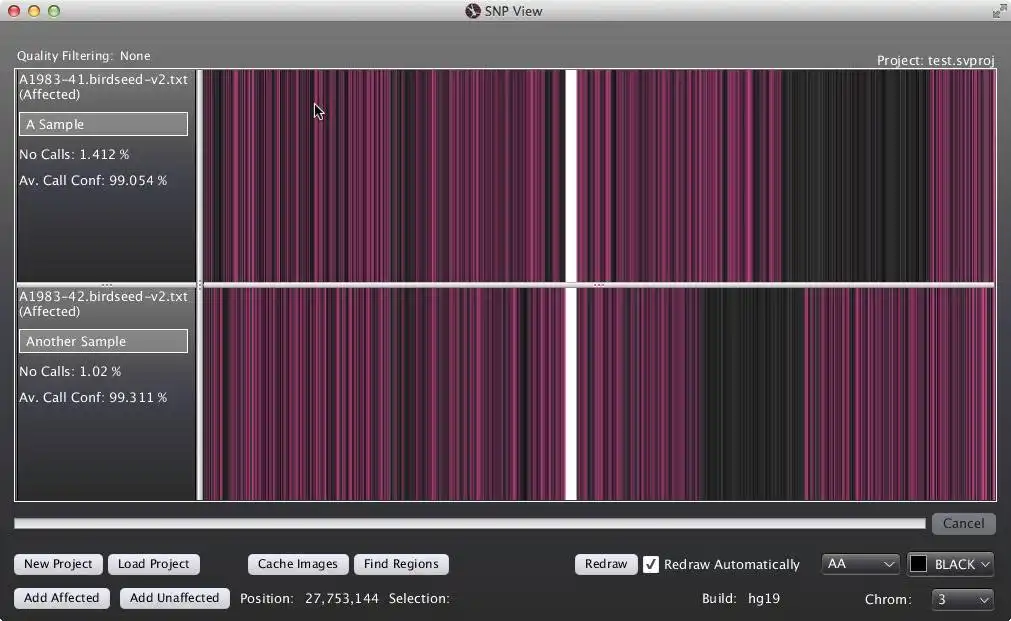Click the SNP View title icon
Viewport: 1011px width, 621px height.
pyautogui.click(x=473, y=11)
